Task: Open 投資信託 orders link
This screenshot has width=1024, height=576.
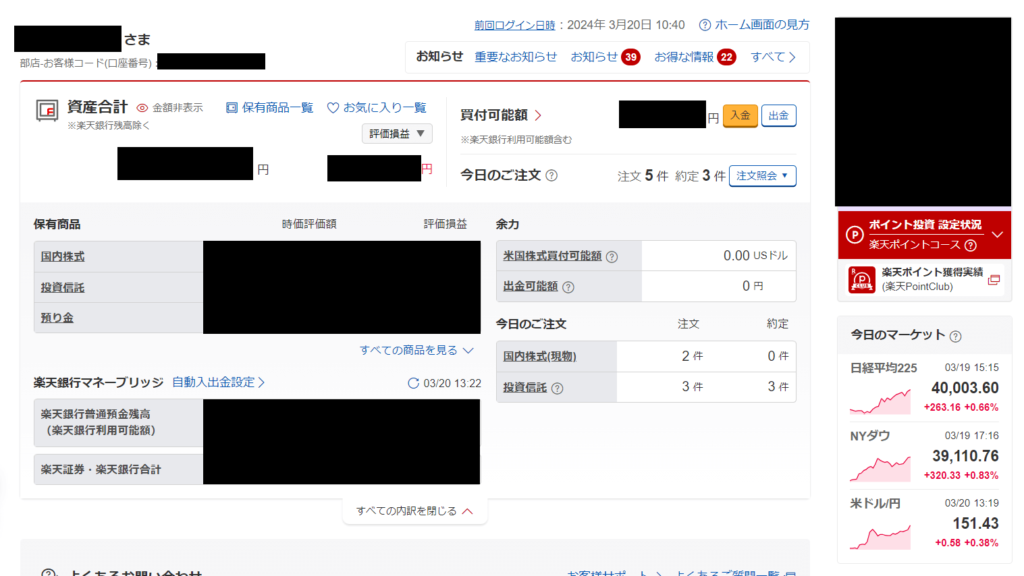Action: 525,388
